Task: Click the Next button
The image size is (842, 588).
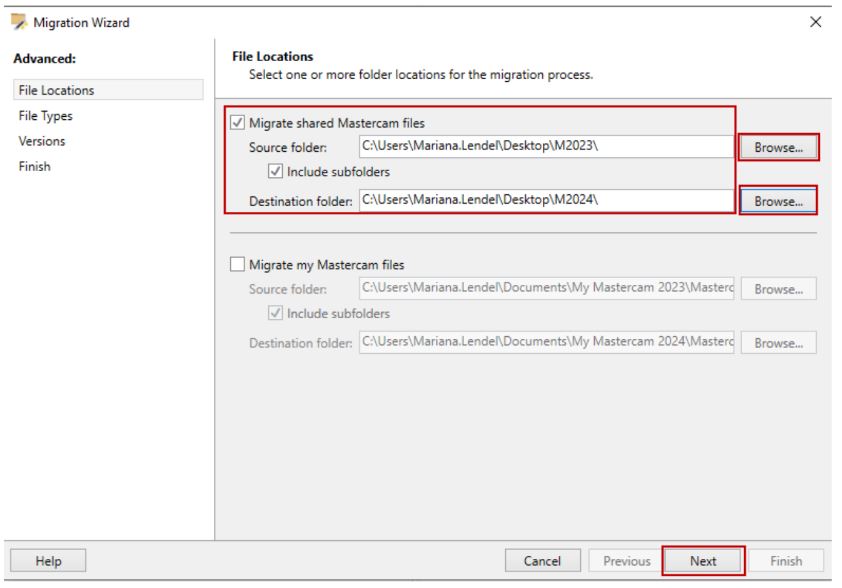Action: (703, 561)
